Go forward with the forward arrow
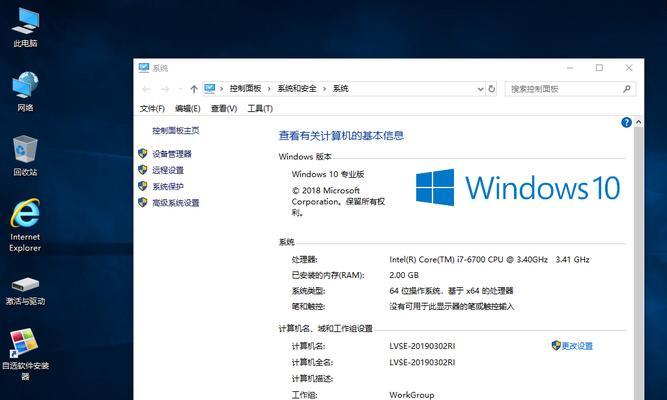The image size is (667, 400). tap(165, 89)
